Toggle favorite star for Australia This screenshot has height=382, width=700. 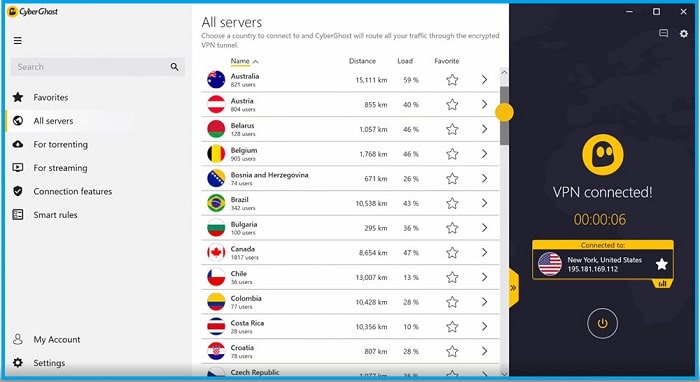pyautogui.click(x=452, y=80)
